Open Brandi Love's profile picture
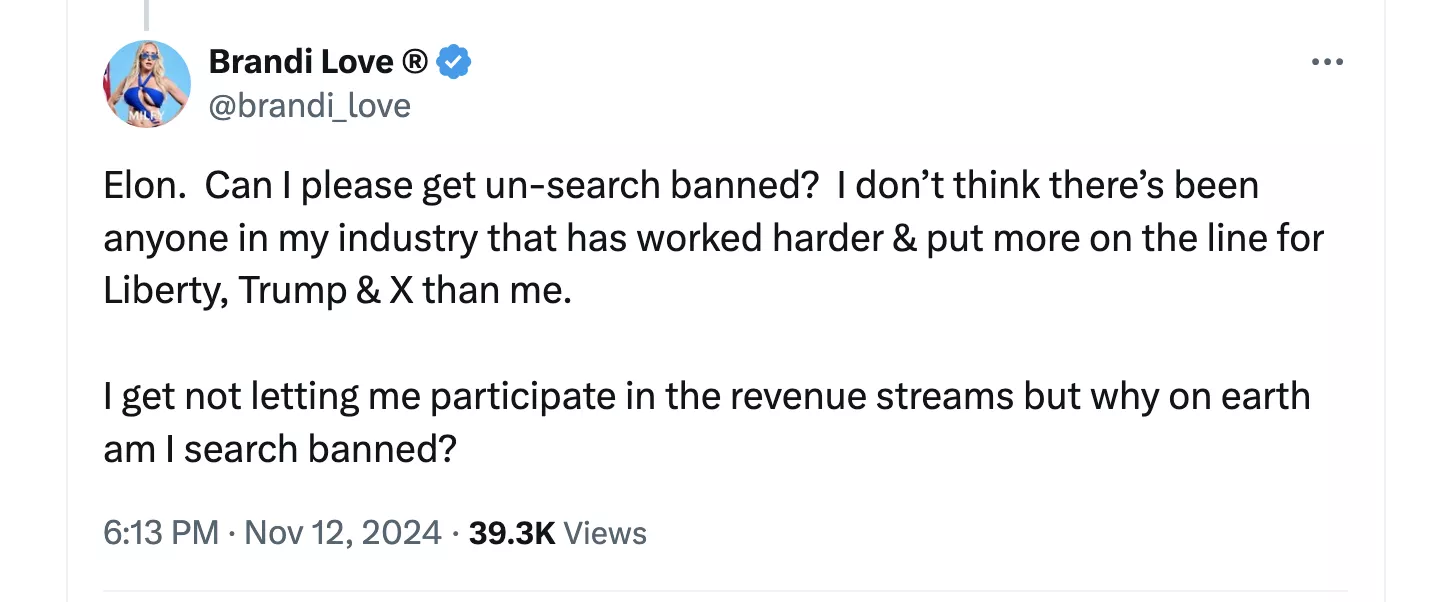The width and height of the screenshot is (1446, 602). click(x=147, y=84)
